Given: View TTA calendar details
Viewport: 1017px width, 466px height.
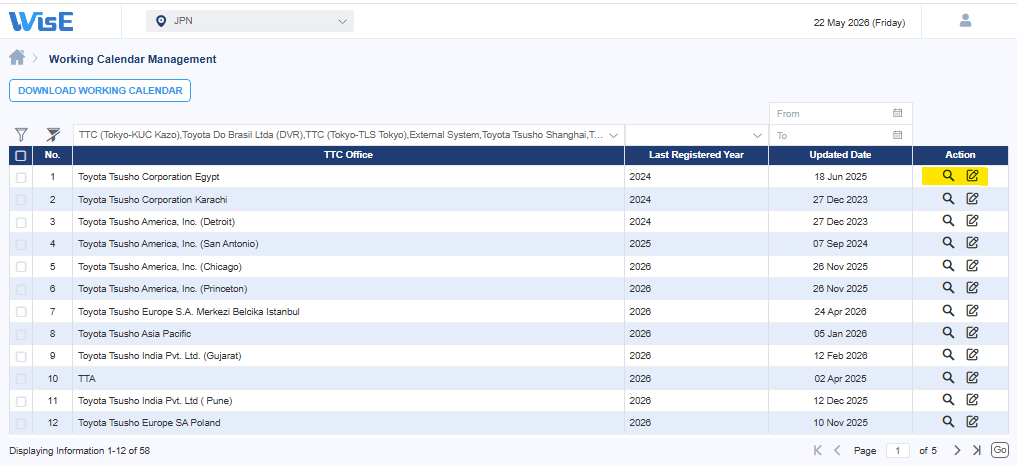Looking at the screenshot, I should (948, 377).
